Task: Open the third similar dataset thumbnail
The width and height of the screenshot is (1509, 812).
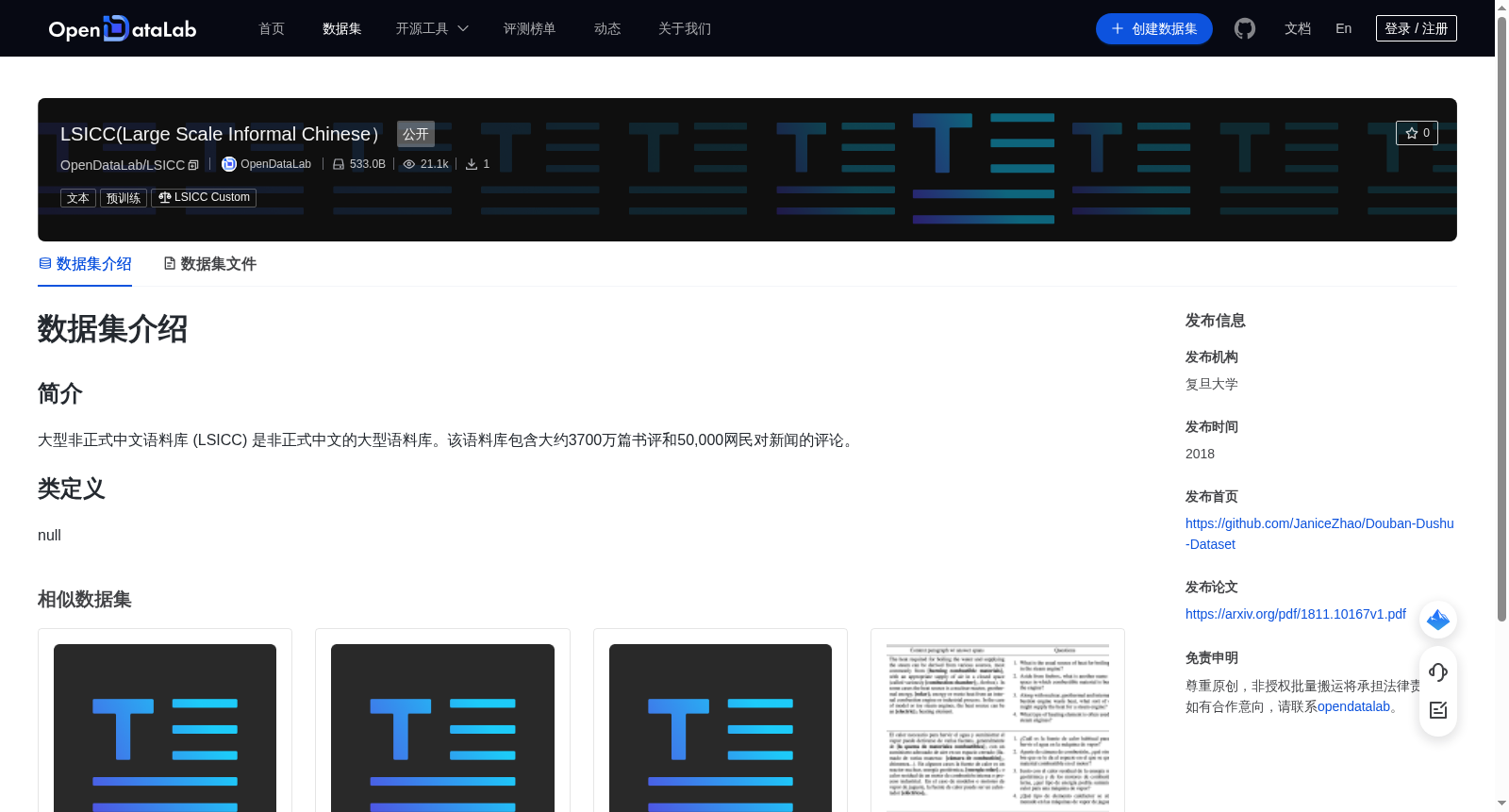Action: pyautogui.click(x=721, y=727)
